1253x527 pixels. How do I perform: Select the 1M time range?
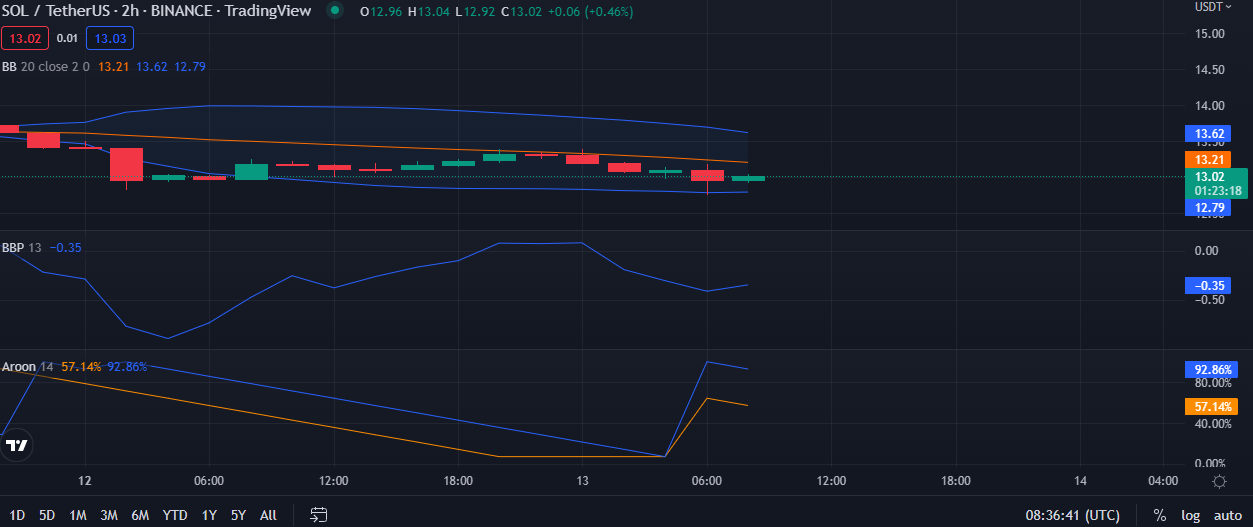click(77, 515)
